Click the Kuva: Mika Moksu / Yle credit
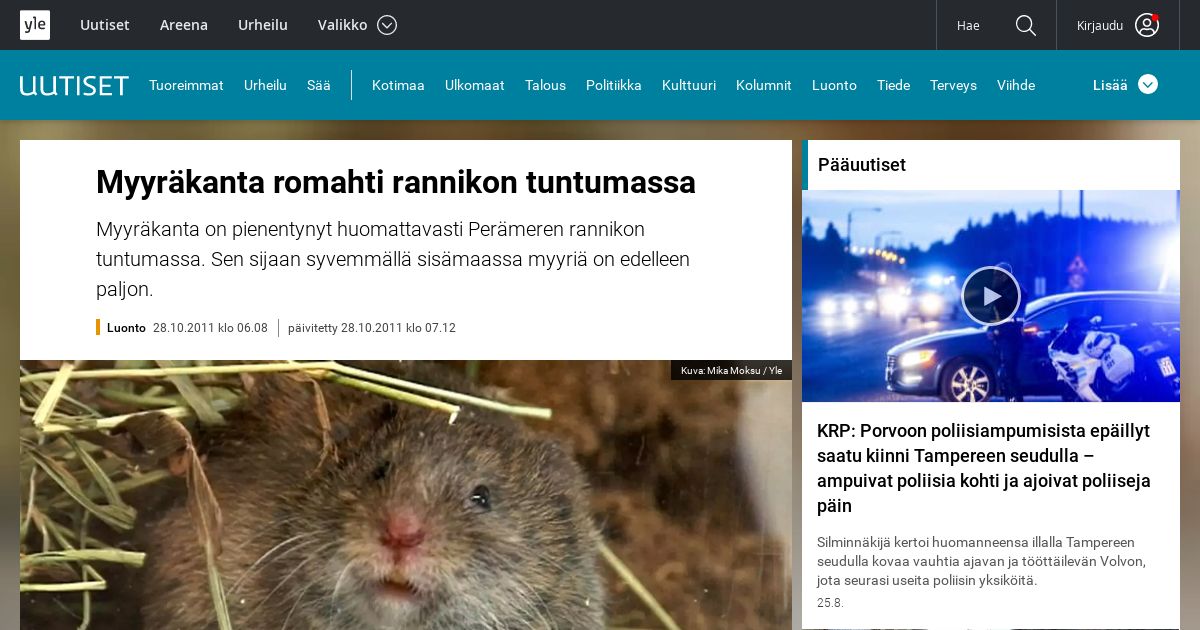Viewport: 1200px width, 630px height. (731, 370)
